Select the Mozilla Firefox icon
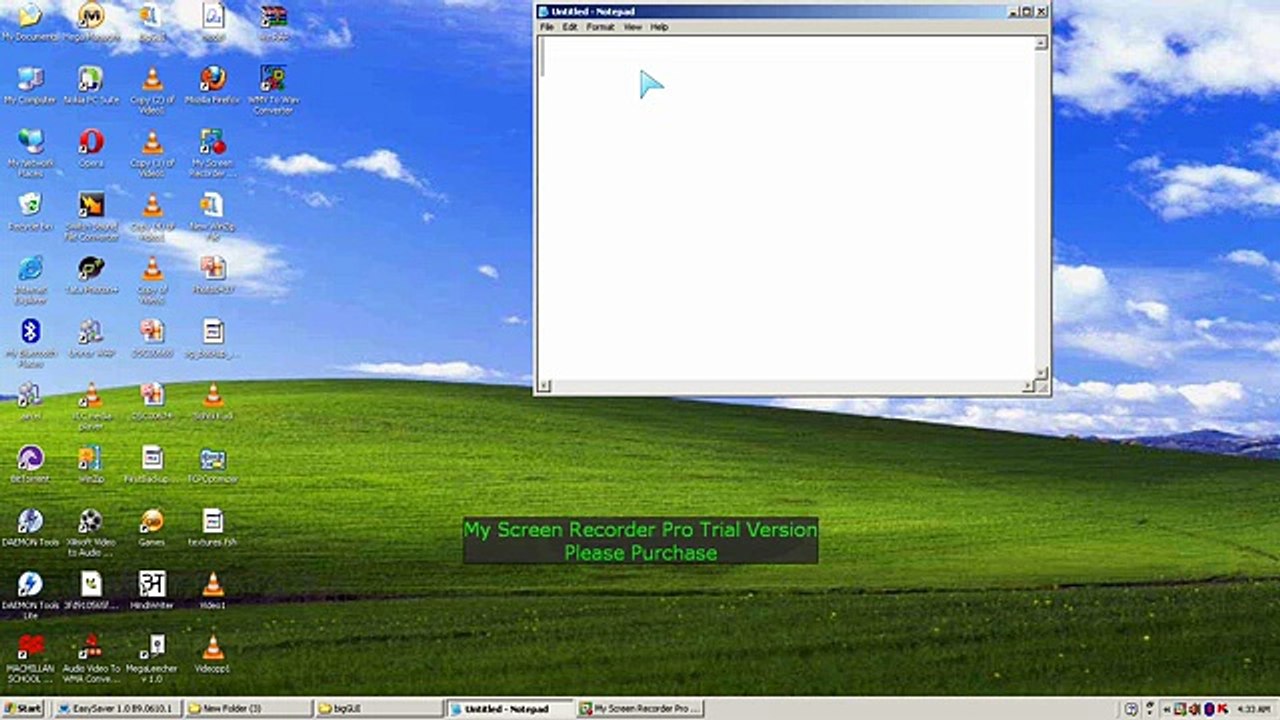The width and height of the screenshot is (1280, 720). [212, 86]
